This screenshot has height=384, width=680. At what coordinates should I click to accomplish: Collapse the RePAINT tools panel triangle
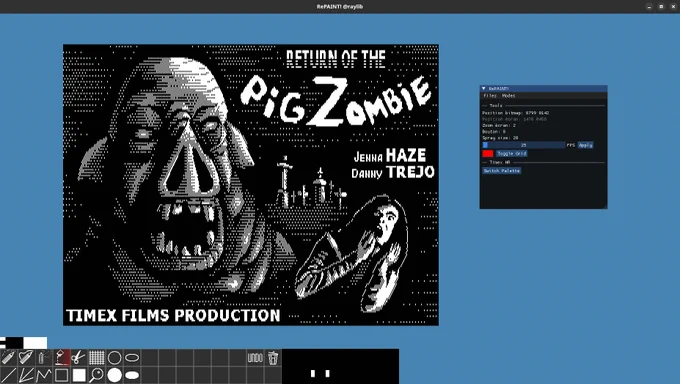pyautogui.click(x=484, y=89)
